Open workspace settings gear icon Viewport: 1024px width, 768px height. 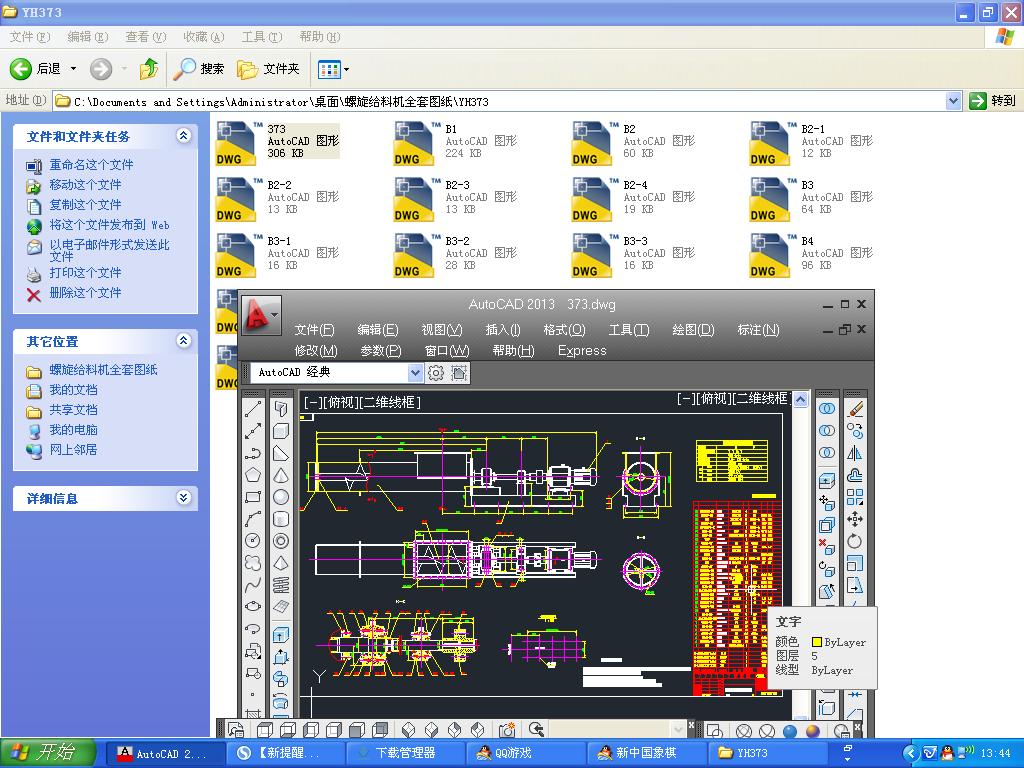point(436,373)
